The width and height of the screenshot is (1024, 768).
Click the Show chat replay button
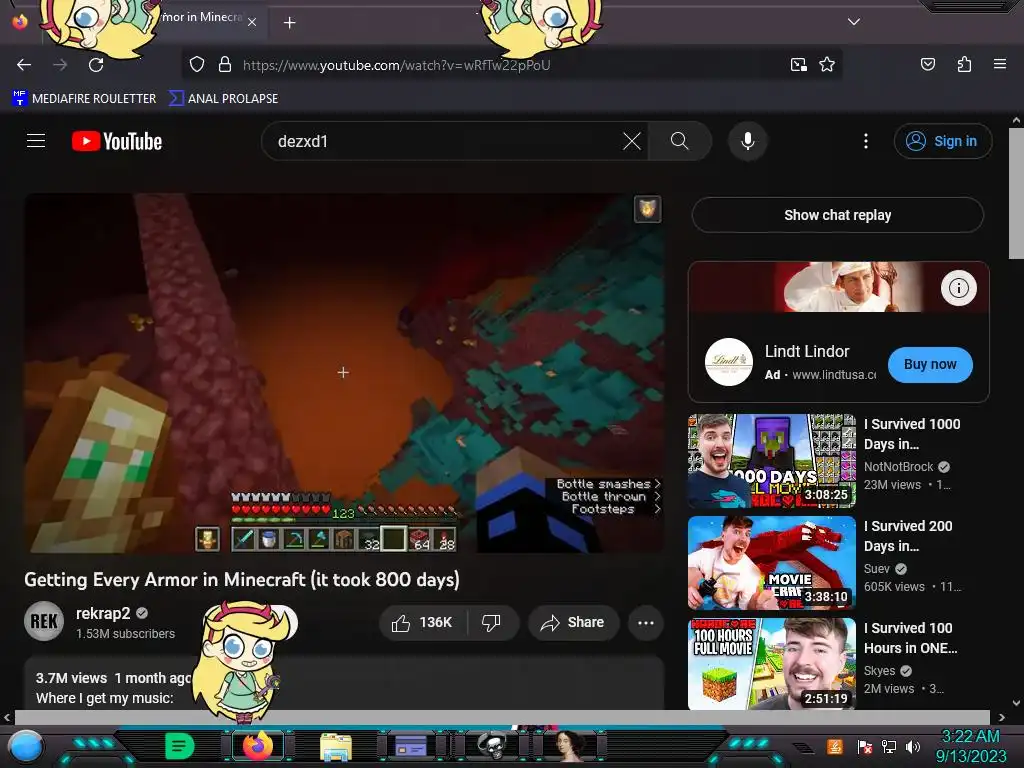click(837, 215)
